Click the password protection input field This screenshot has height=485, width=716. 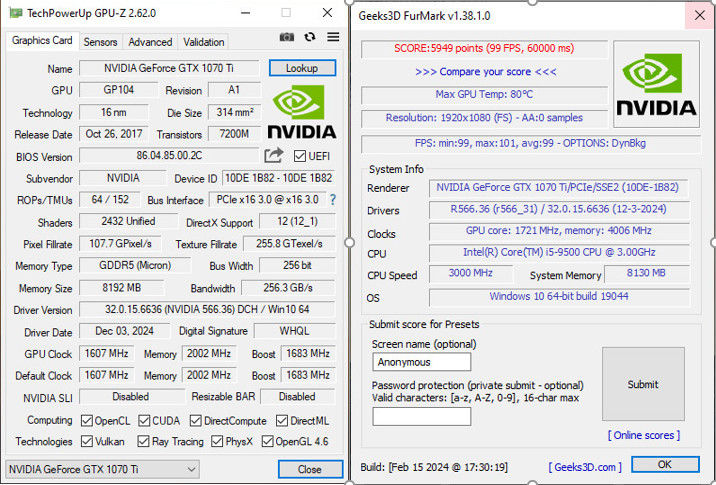[421, 416]
